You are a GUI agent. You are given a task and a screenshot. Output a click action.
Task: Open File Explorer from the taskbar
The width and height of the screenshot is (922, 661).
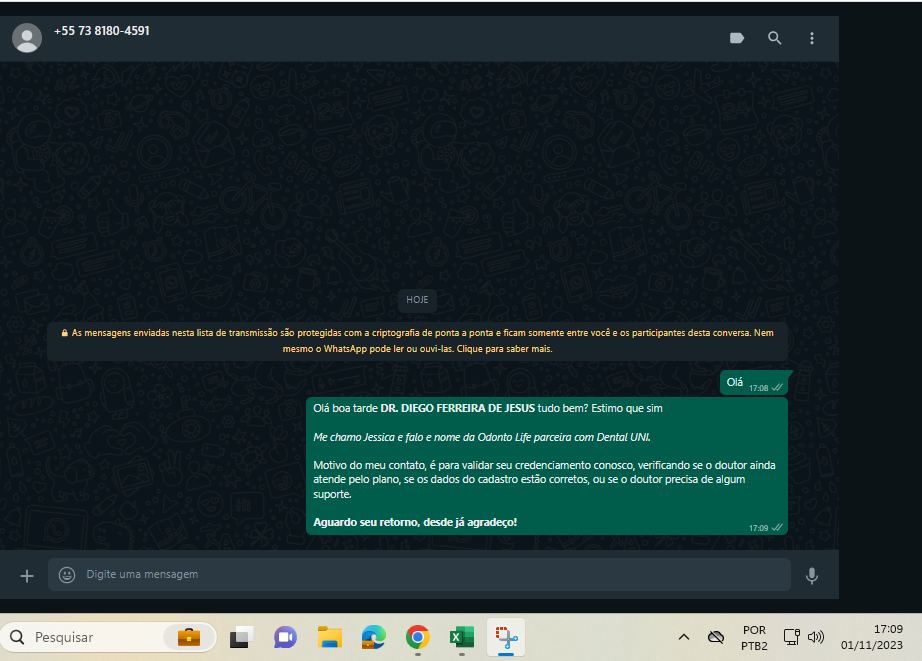point(330,637)
